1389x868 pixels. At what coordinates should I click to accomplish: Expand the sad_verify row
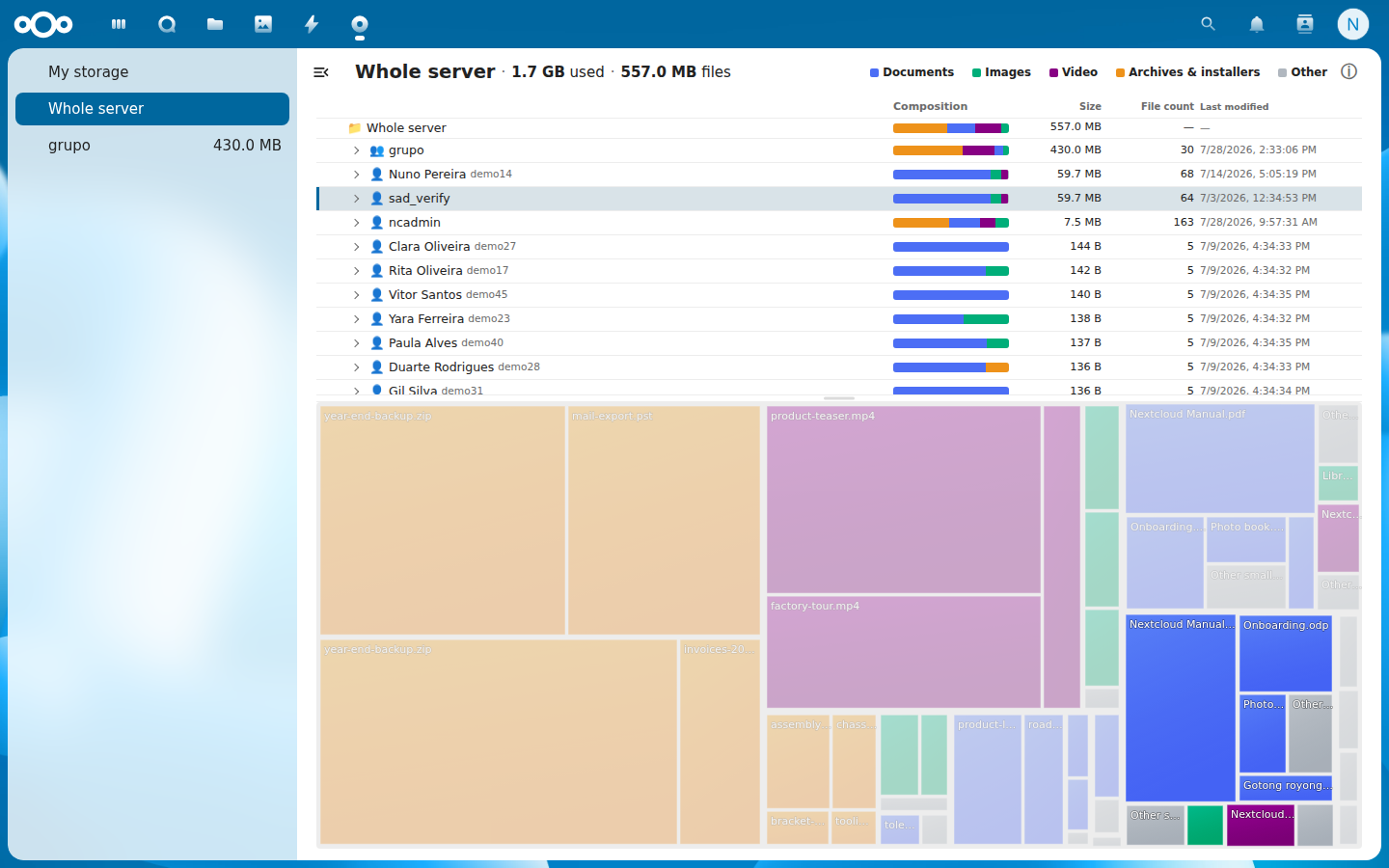click(x=357, y=199)
